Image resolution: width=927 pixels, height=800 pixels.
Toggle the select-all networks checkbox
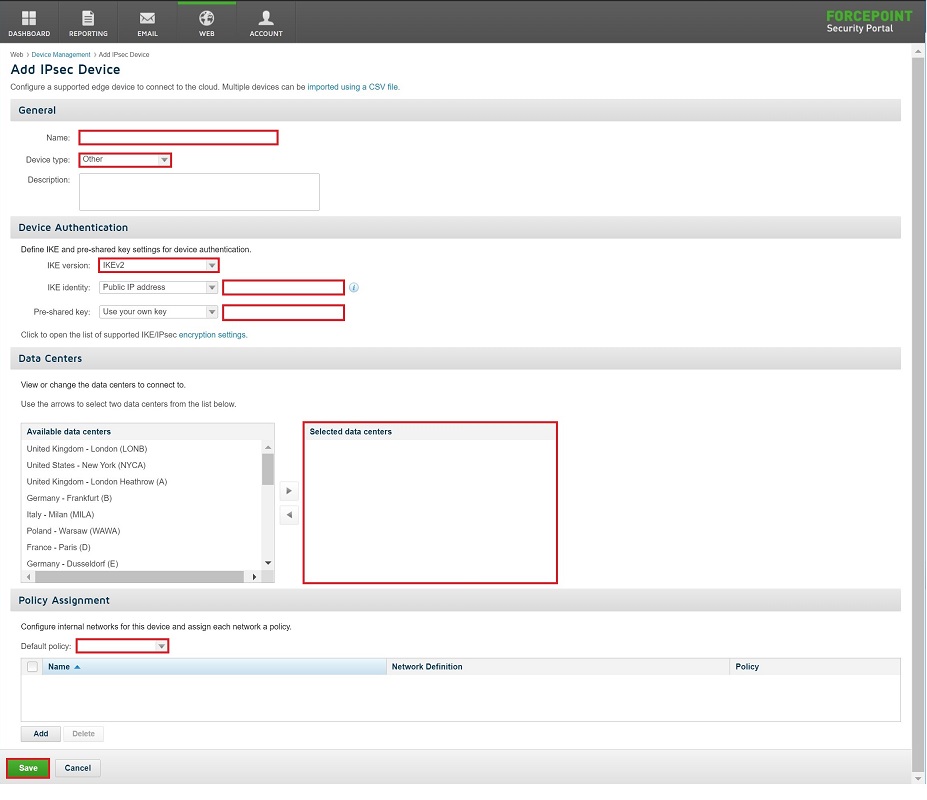(32, 667)
